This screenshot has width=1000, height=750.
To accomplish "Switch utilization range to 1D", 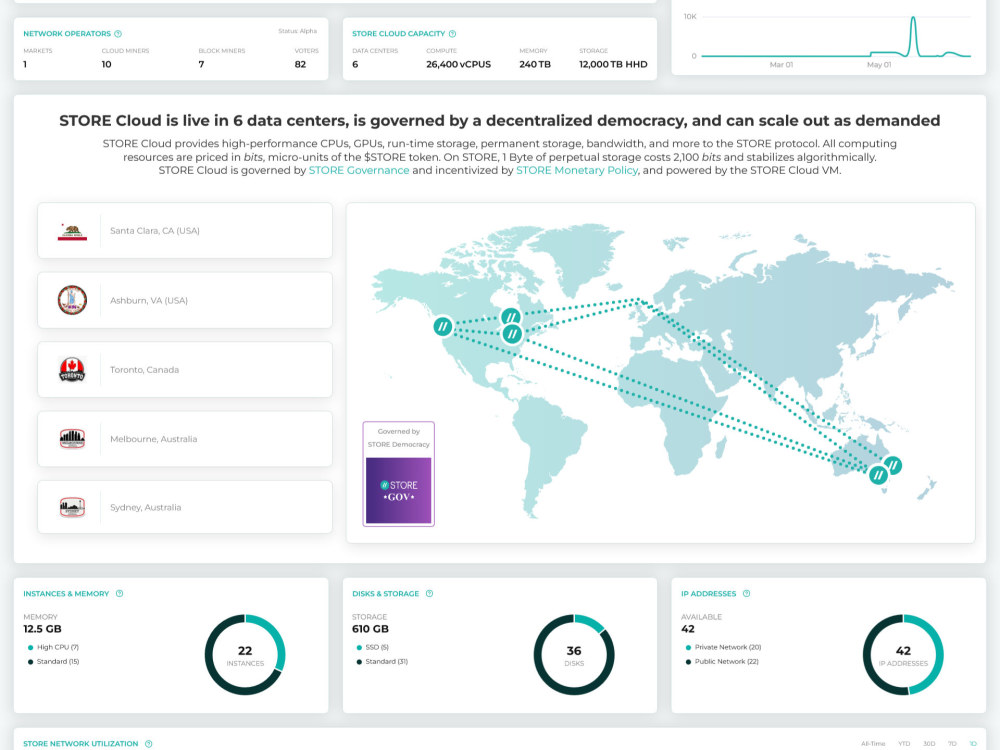I will (973, 744).
